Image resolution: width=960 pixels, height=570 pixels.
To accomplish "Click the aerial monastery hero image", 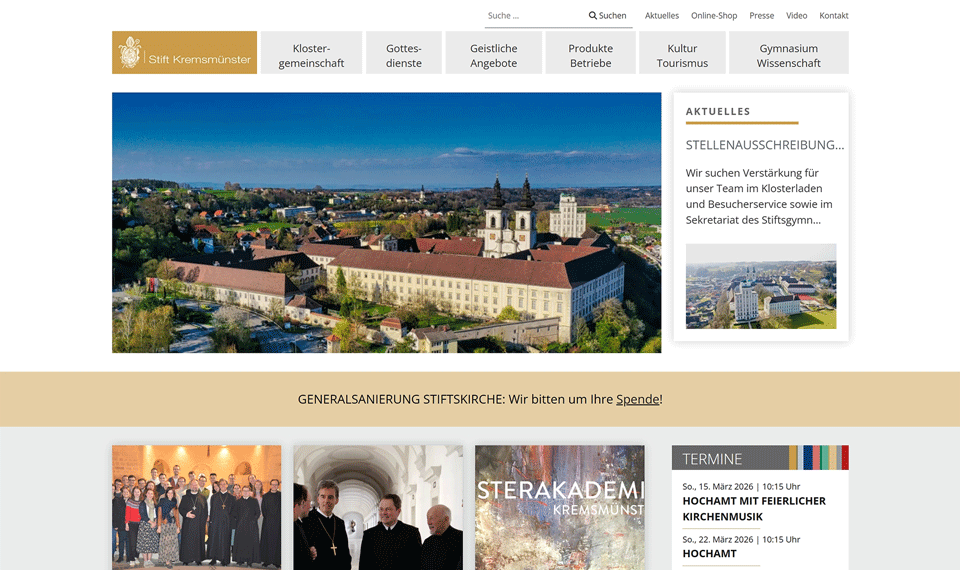I will point(386,222).
